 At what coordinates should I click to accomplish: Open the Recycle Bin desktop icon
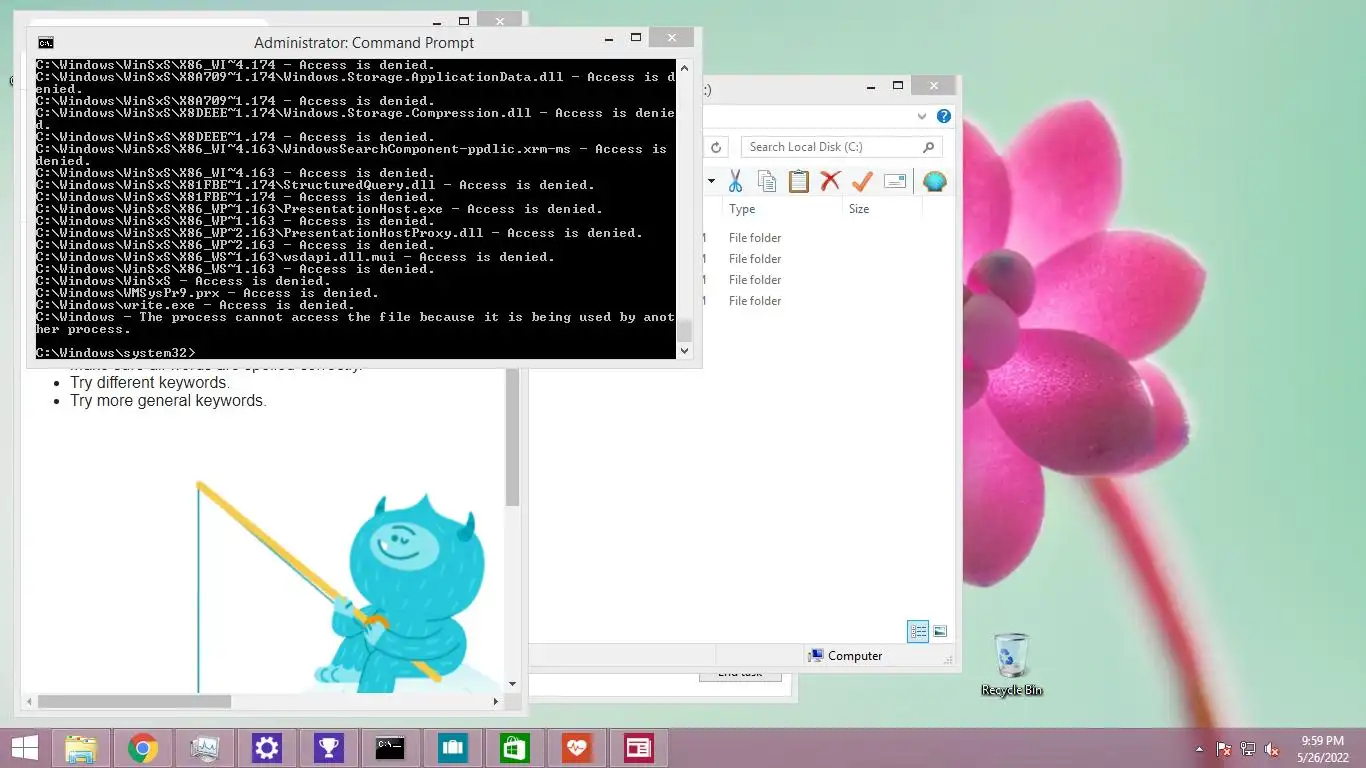pos(1012,664)
